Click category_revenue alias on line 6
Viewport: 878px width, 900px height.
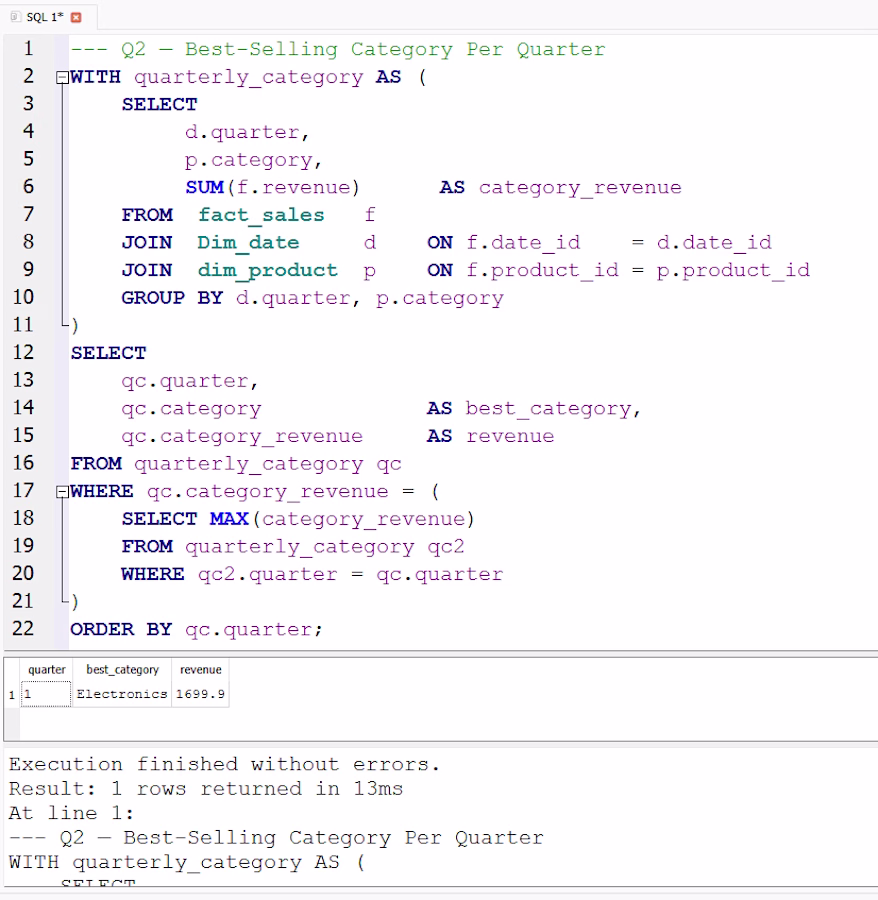pos(580,188)
